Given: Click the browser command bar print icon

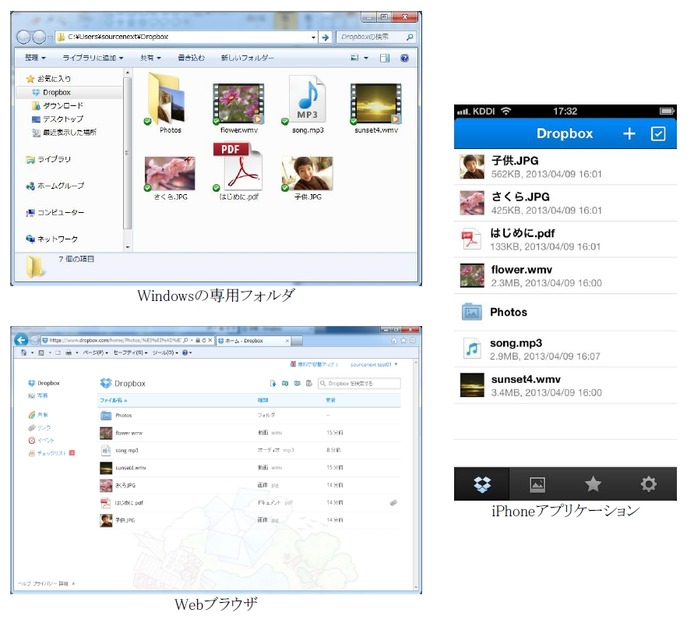Looking at the screenshot, I should [x=69, y=353].
